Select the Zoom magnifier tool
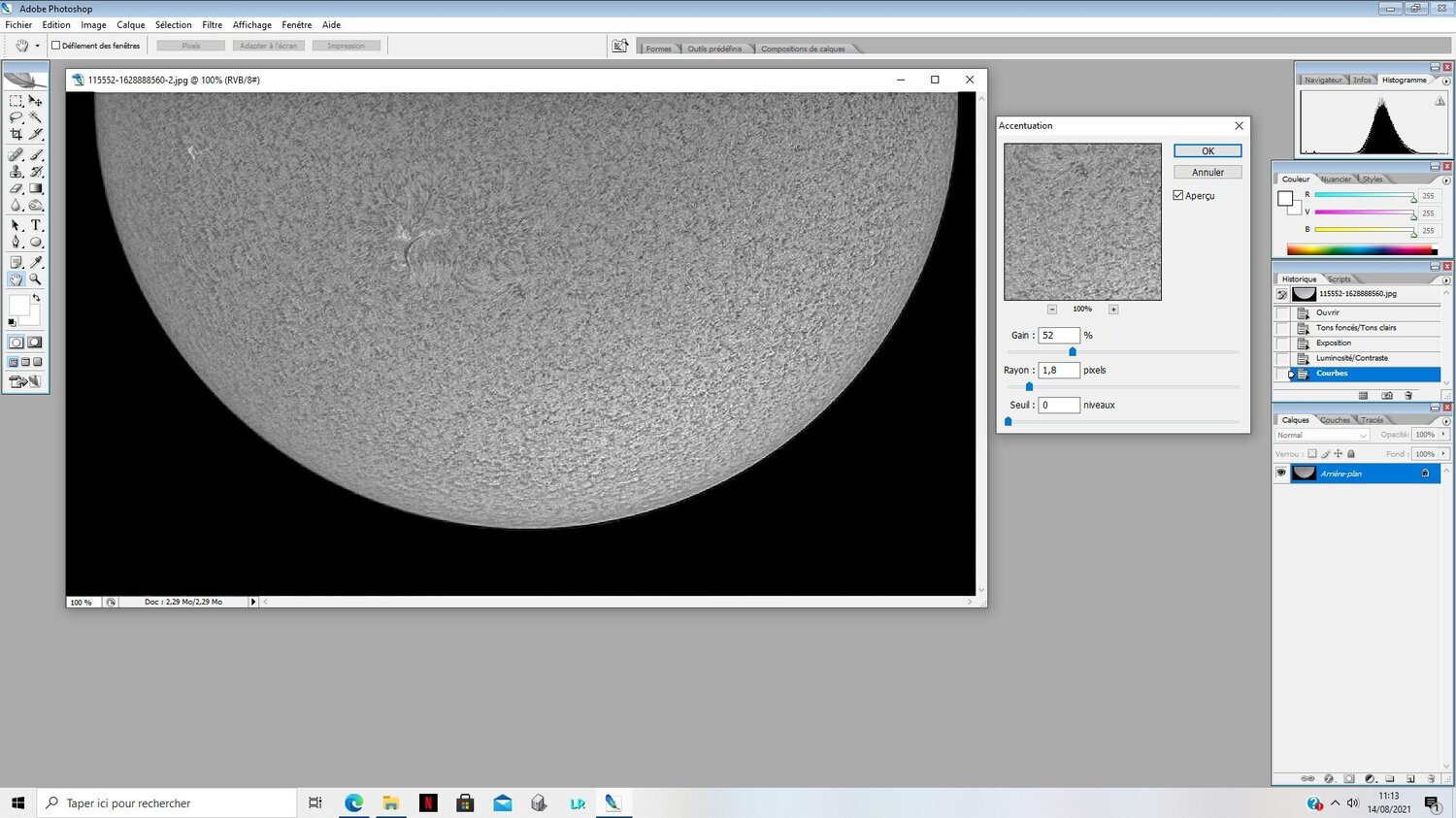Screen dimensions: 1456x818 coord(35,278)
